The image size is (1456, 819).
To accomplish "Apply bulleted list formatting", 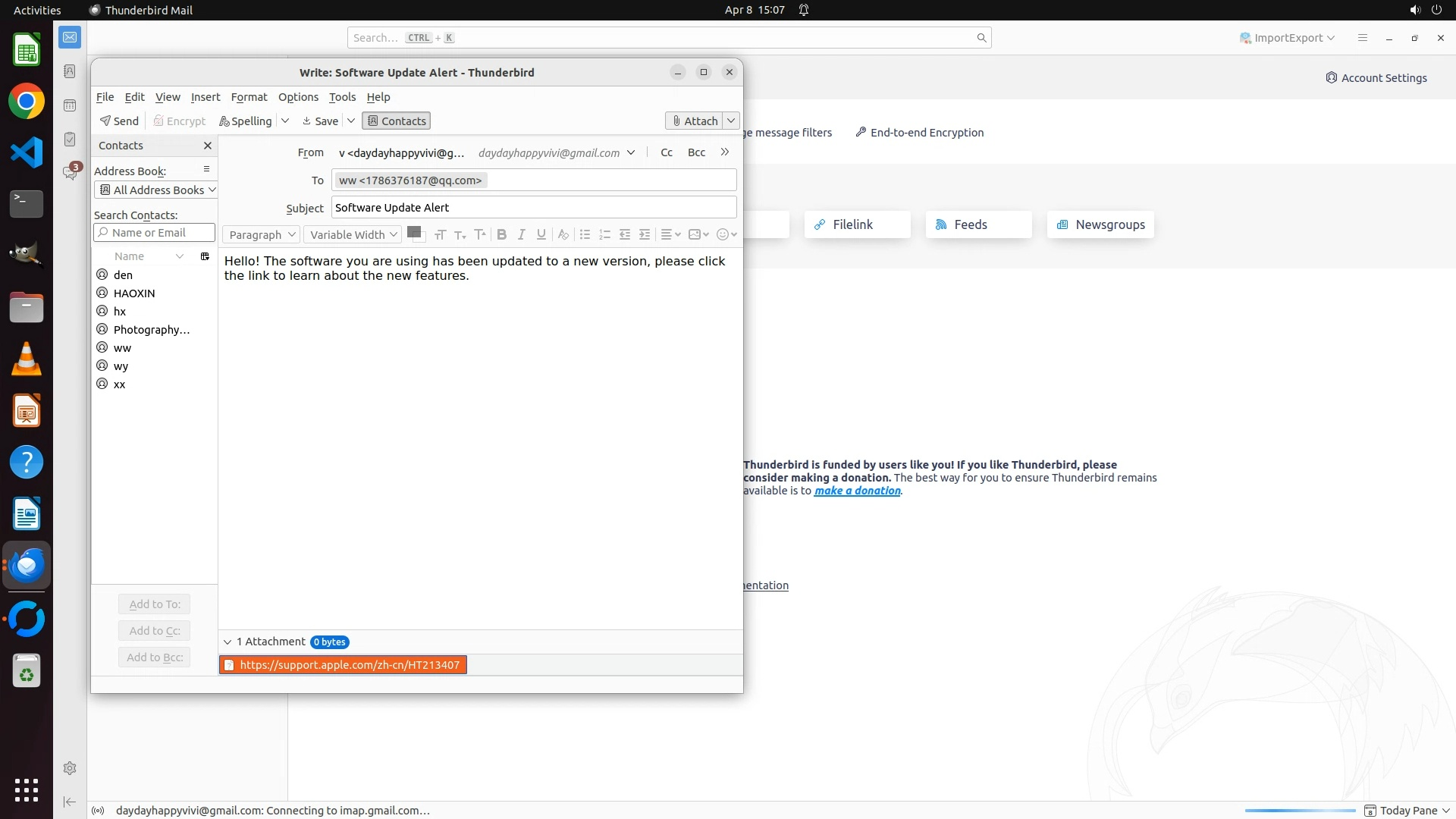I will (585, 235).
